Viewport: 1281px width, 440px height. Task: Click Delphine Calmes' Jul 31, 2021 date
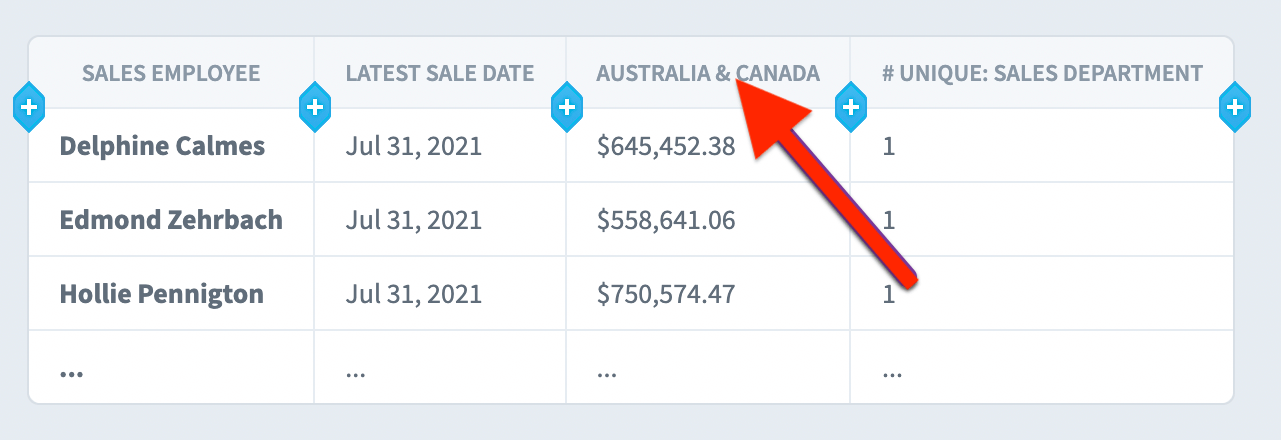click(414, 147)
